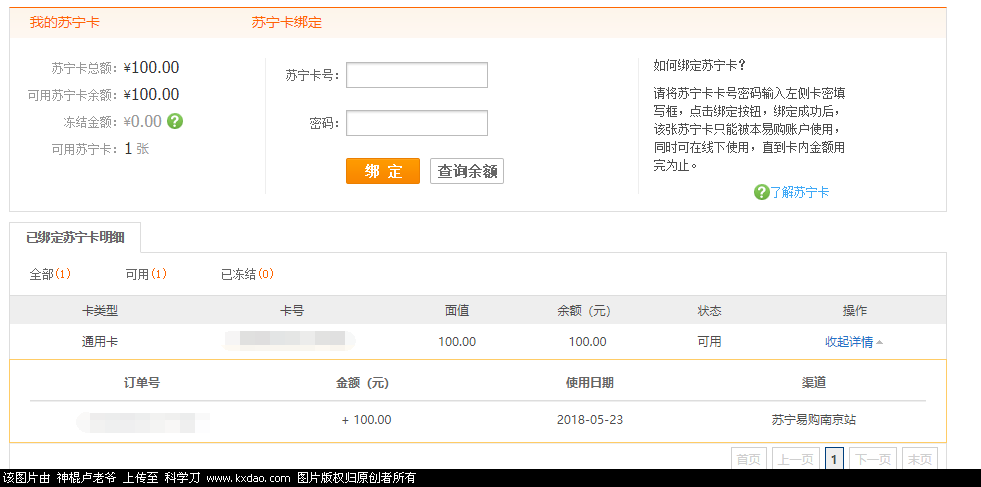
Task: Click the 我的苏宁卡 heading
Action: click(x=64, y=23)
